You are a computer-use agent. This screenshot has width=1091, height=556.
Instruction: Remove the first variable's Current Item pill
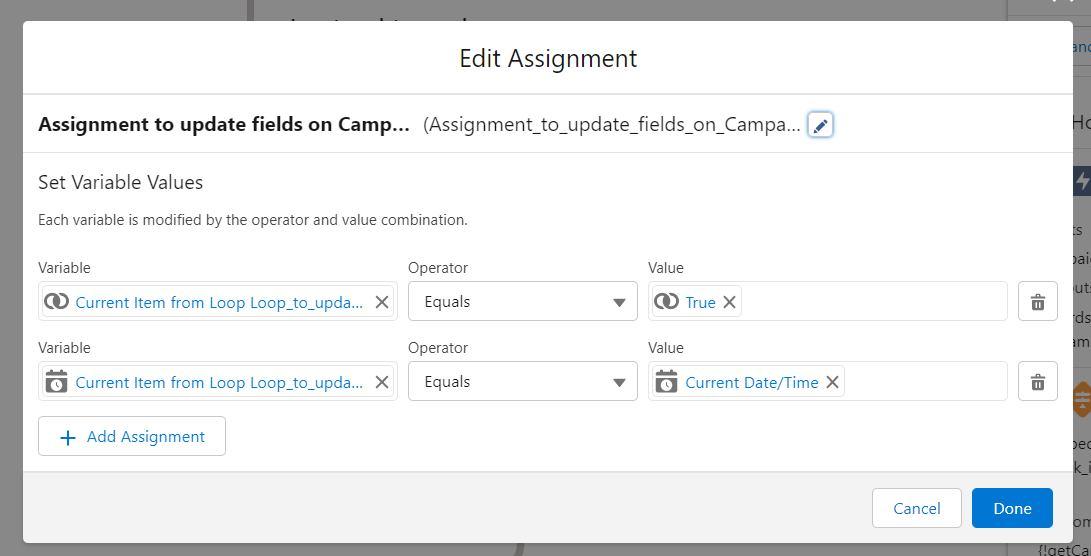(x=382, y=302)
